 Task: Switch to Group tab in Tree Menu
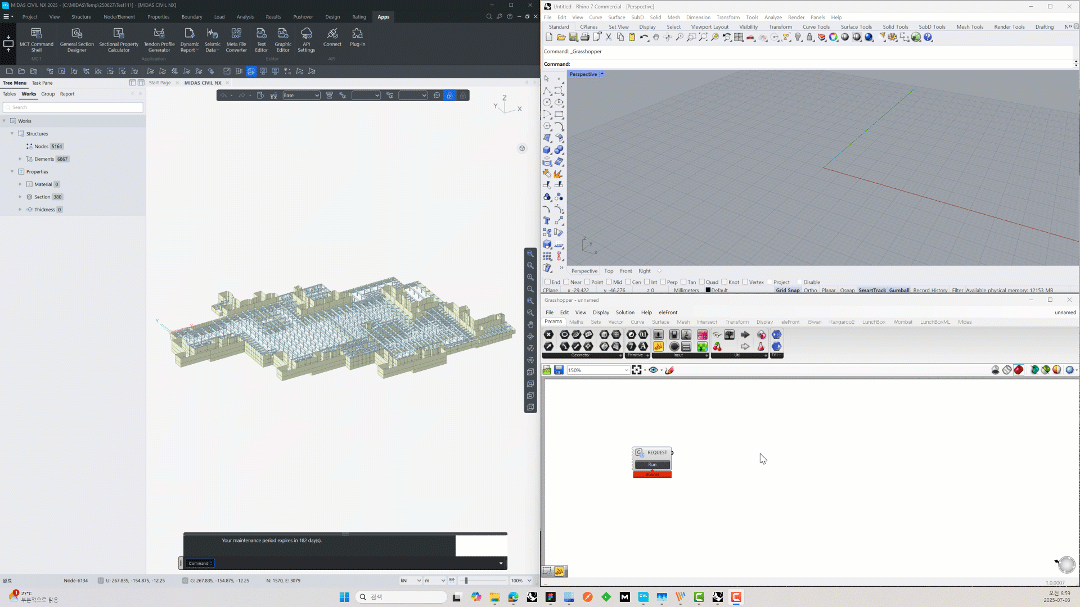(48, 94)
